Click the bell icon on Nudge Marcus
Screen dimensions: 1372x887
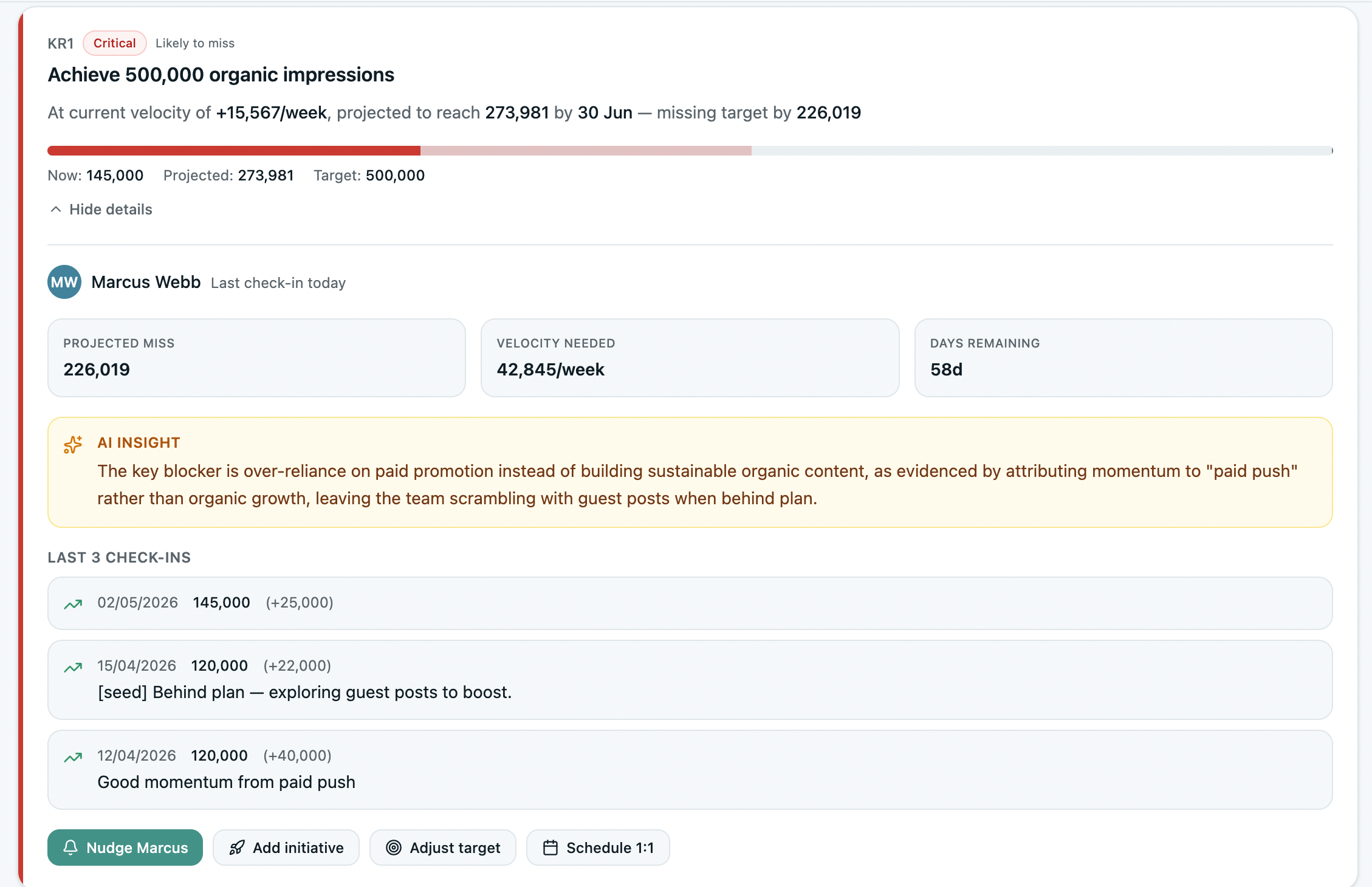point(70,848)
